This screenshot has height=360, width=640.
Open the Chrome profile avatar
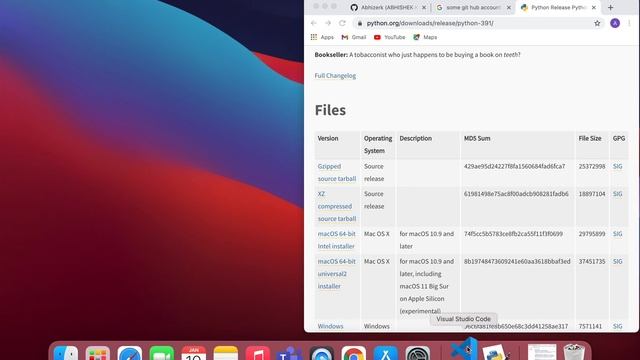click(615, 23)
